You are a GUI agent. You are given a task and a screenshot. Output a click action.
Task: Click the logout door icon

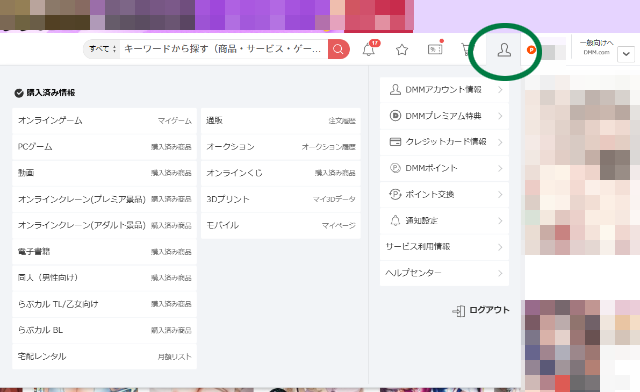point(459,311)
